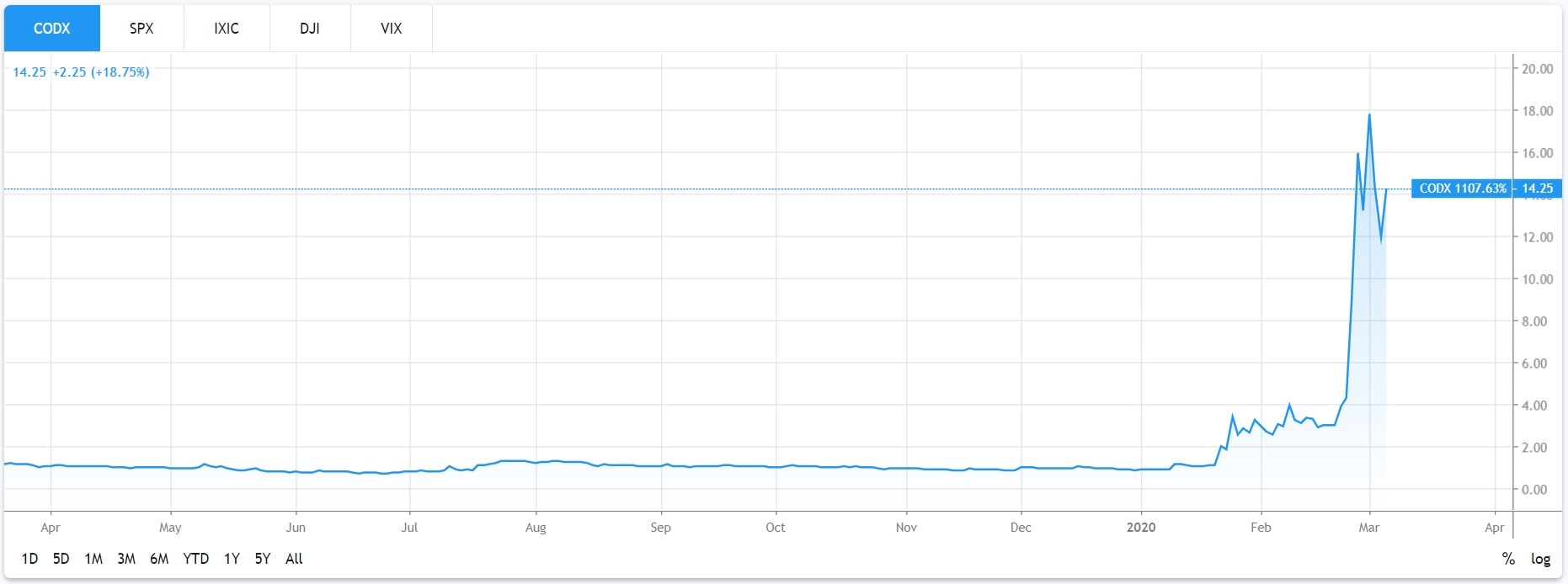This screenshot has height=584, width=1568.
Task: Switch to the DJI tab
Action: coord(309,29)
